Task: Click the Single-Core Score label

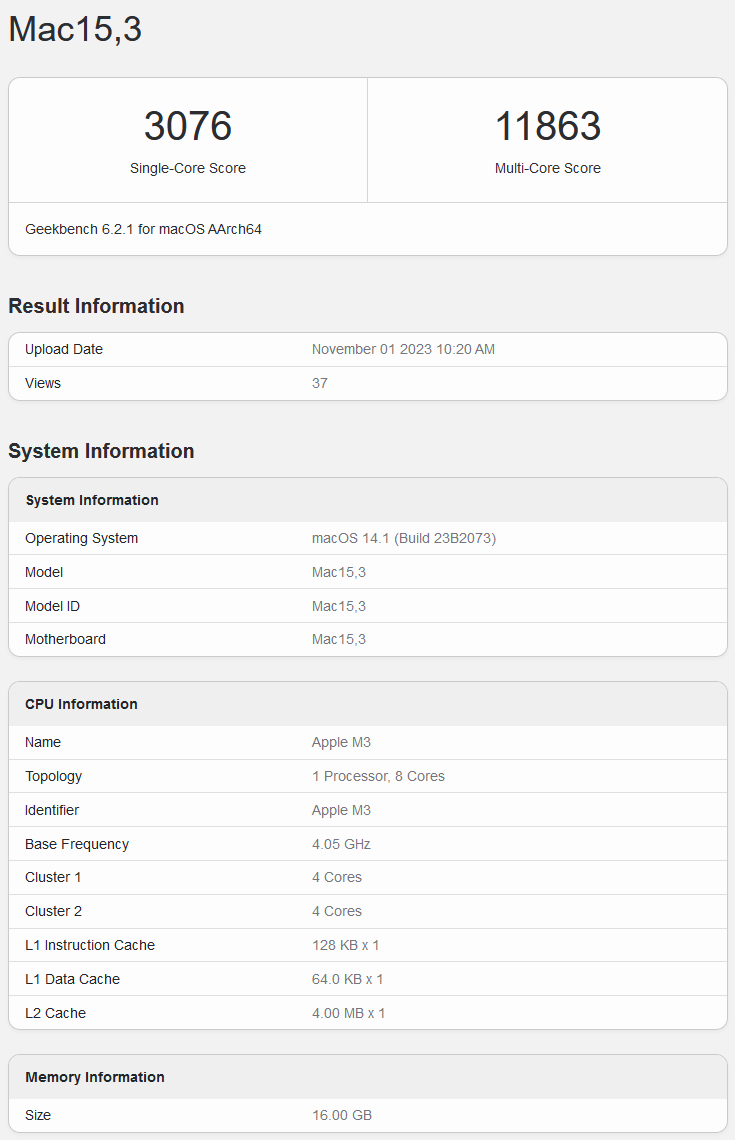Action: (188, 168)
